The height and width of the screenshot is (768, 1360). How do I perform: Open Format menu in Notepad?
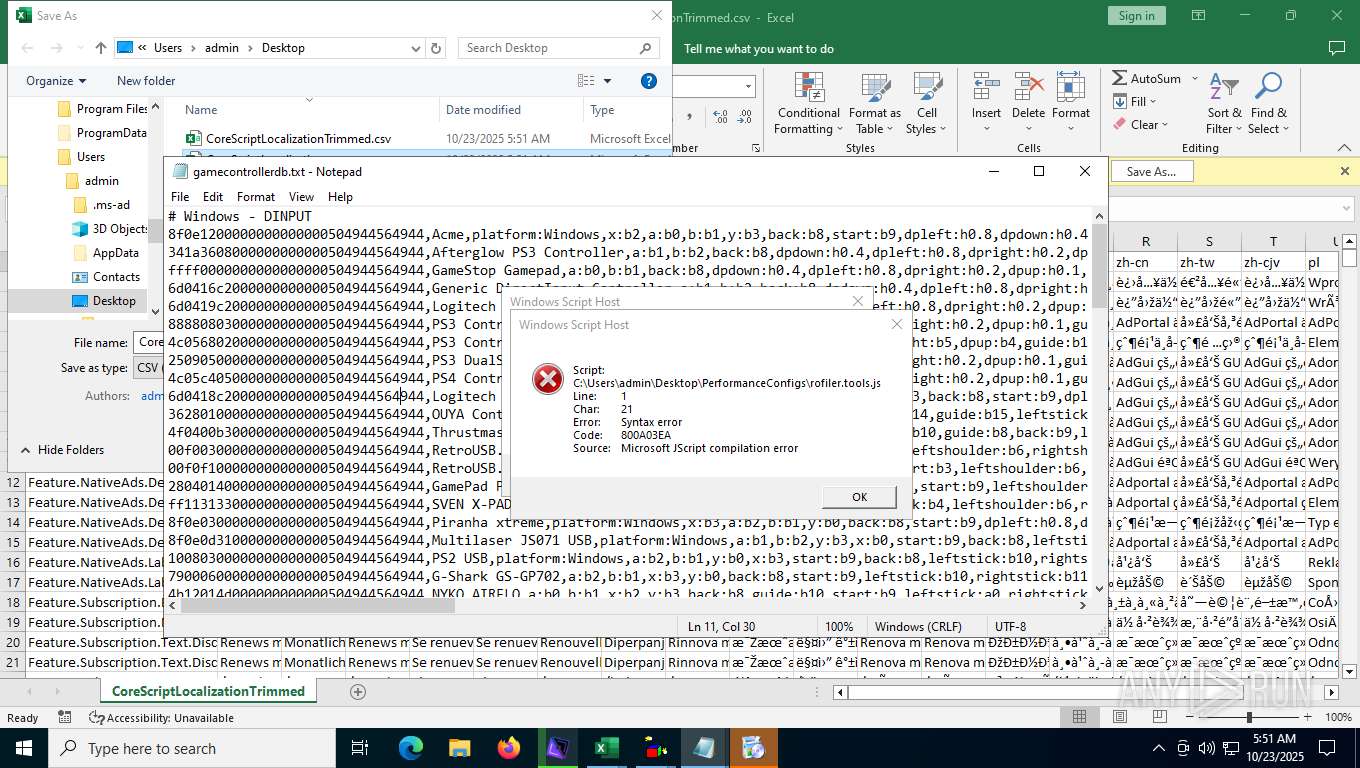tap(256, 196)
